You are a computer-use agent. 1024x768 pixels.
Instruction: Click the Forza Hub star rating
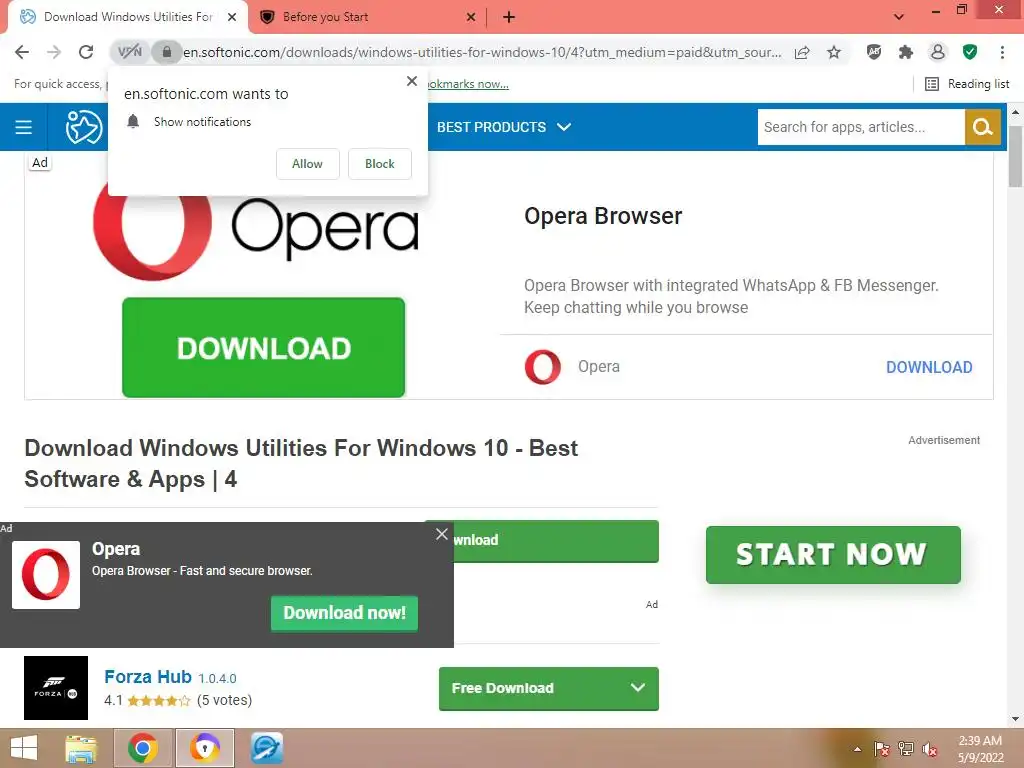(159, 701)
